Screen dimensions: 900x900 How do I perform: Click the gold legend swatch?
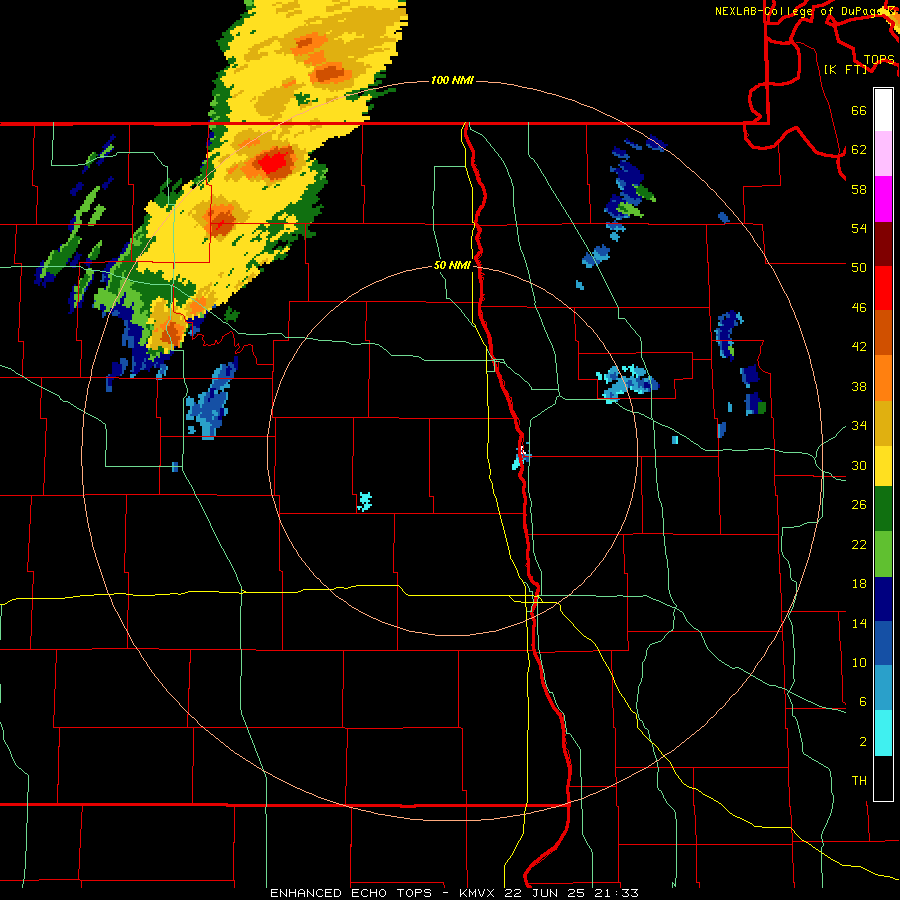point(883,423)
